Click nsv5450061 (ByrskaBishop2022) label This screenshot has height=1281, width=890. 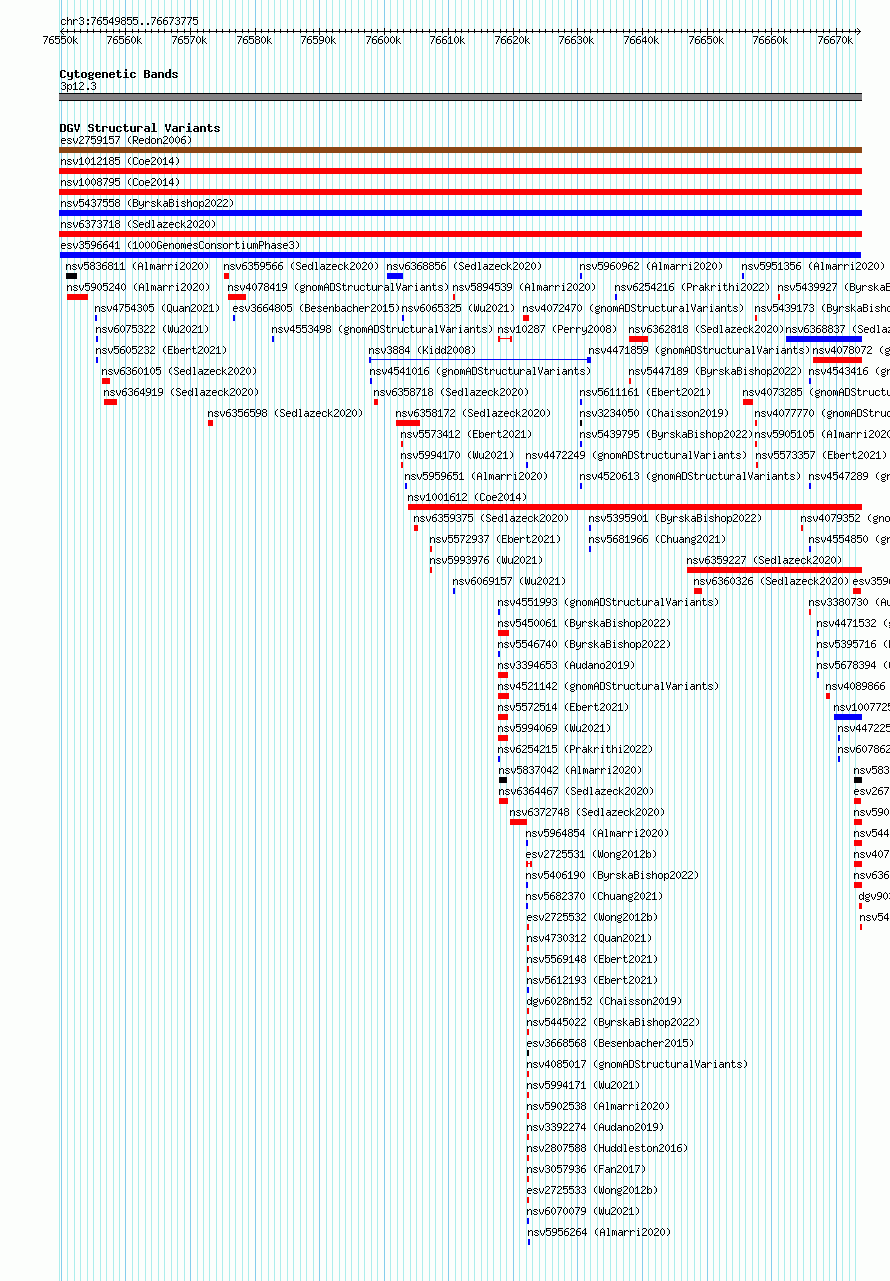tap(584, 623)
